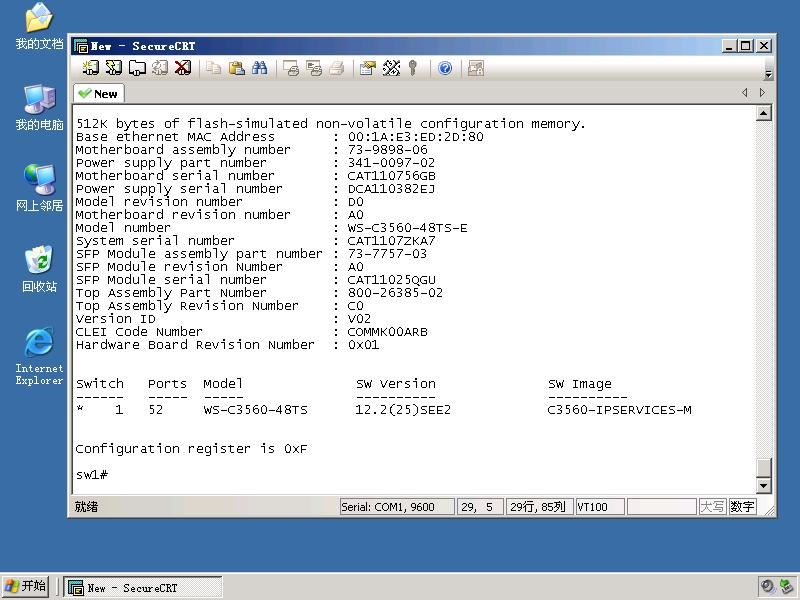The width and height of the screenshot is (800, 600).
Task: Open Help with the blue question icon
Action: [x=445, y=68]
